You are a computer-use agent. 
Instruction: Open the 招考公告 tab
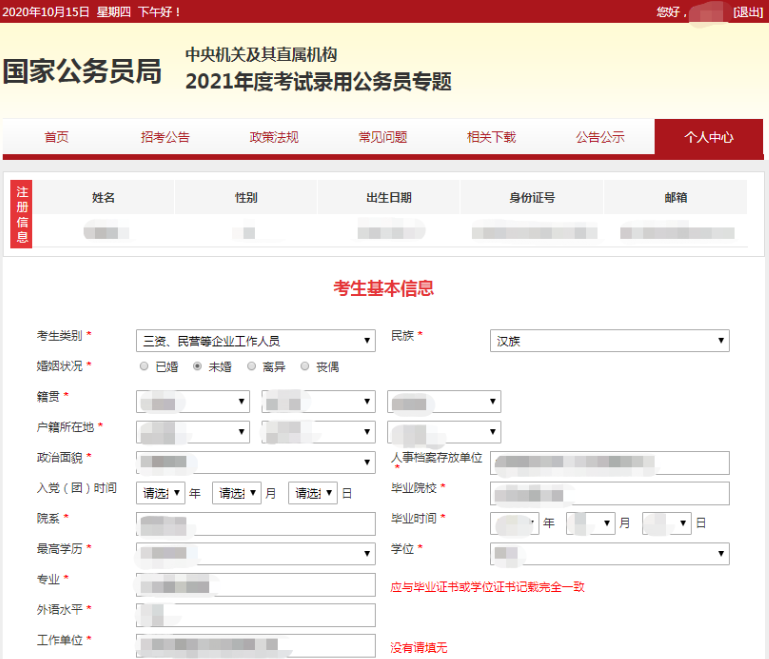pyautogui.click(x=165, y=137)
